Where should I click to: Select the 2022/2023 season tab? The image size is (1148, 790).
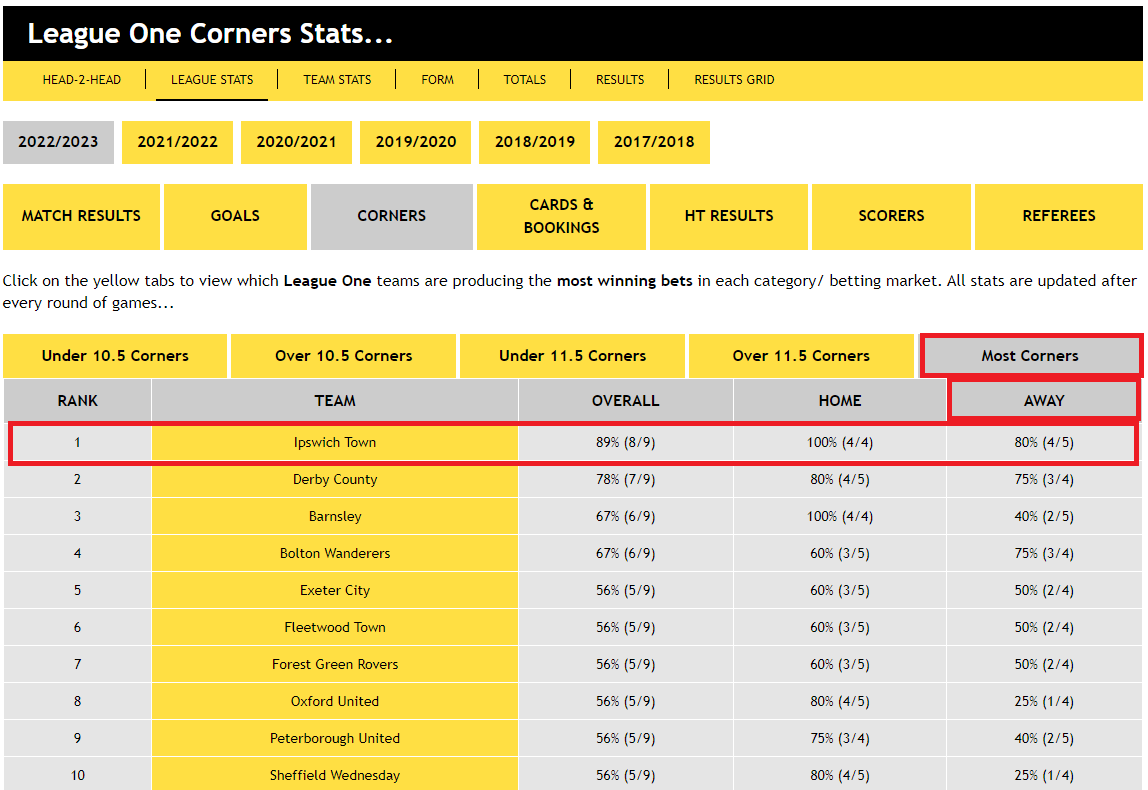point(59,142)
